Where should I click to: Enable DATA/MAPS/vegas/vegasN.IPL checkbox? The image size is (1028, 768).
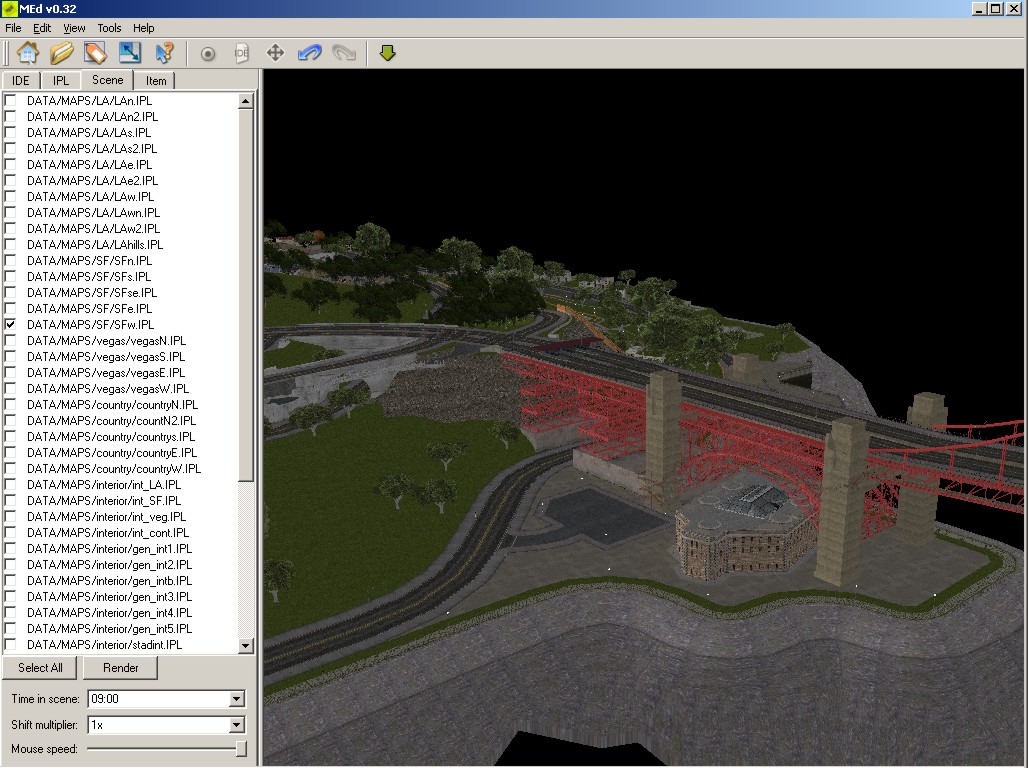[x=10, y=340]
